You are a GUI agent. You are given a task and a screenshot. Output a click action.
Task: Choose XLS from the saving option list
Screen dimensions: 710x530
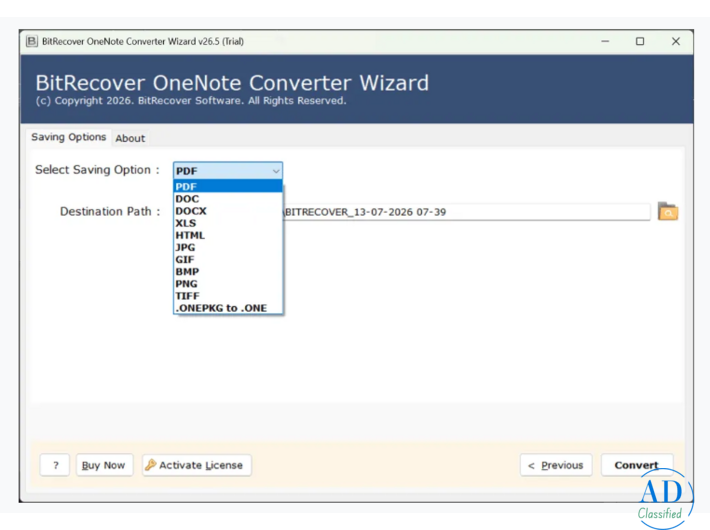click(228, 223)
